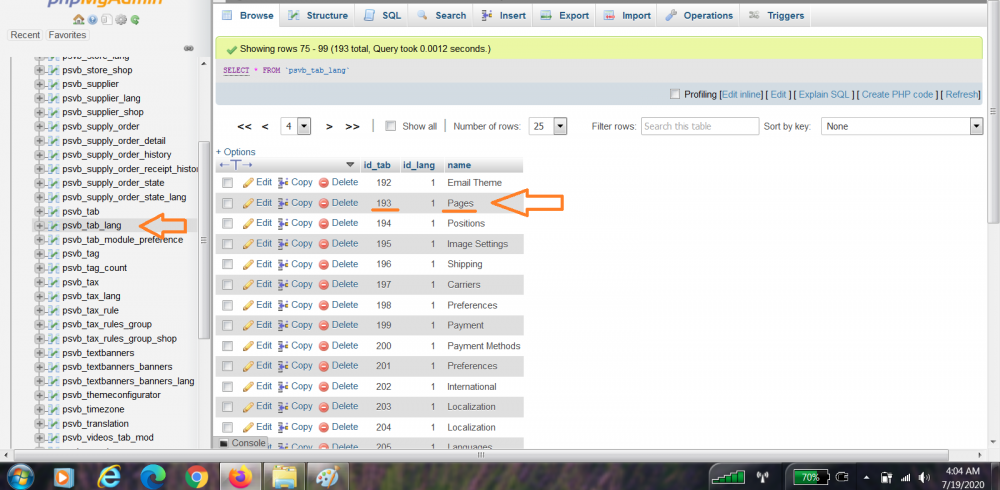This screenshot has height=490, width=1000.
Task: Open the Windows Start menu
Action: [x=18, y=476]
